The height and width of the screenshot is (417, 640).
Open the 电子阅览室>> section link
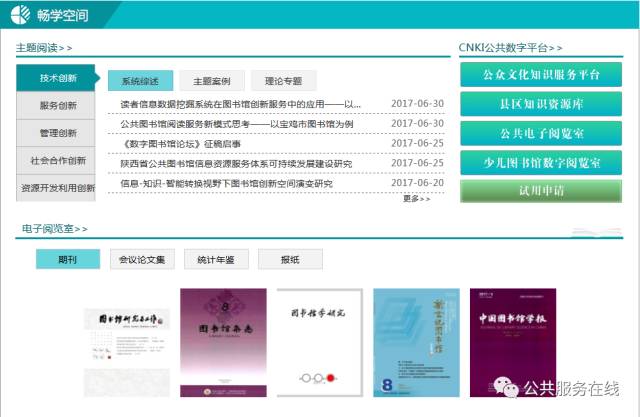(x=55, y=228)
